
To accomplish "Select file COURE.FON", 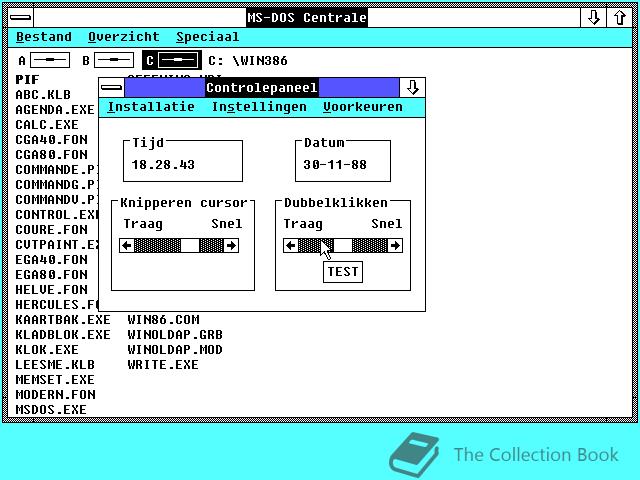I will click(51, 230).
